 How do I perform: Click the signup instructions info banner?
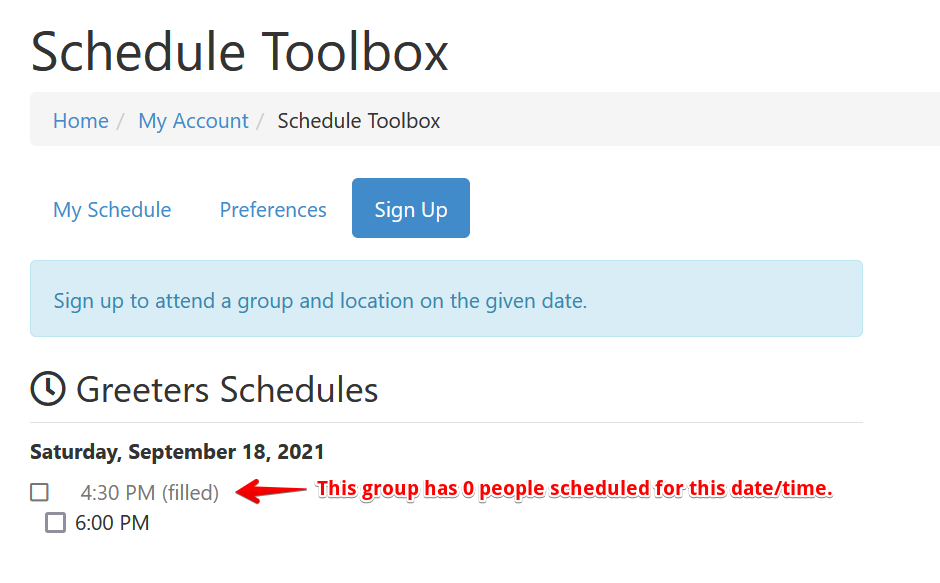446,300
